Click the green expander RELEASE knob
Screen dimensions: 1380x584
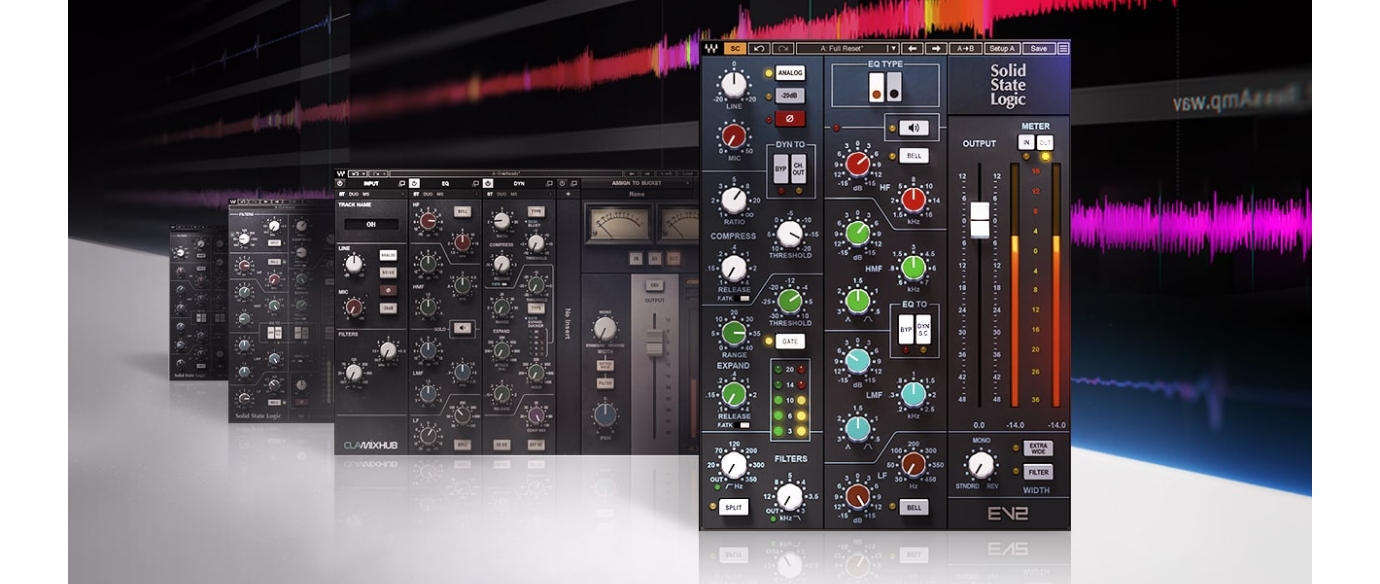point(734,394)
